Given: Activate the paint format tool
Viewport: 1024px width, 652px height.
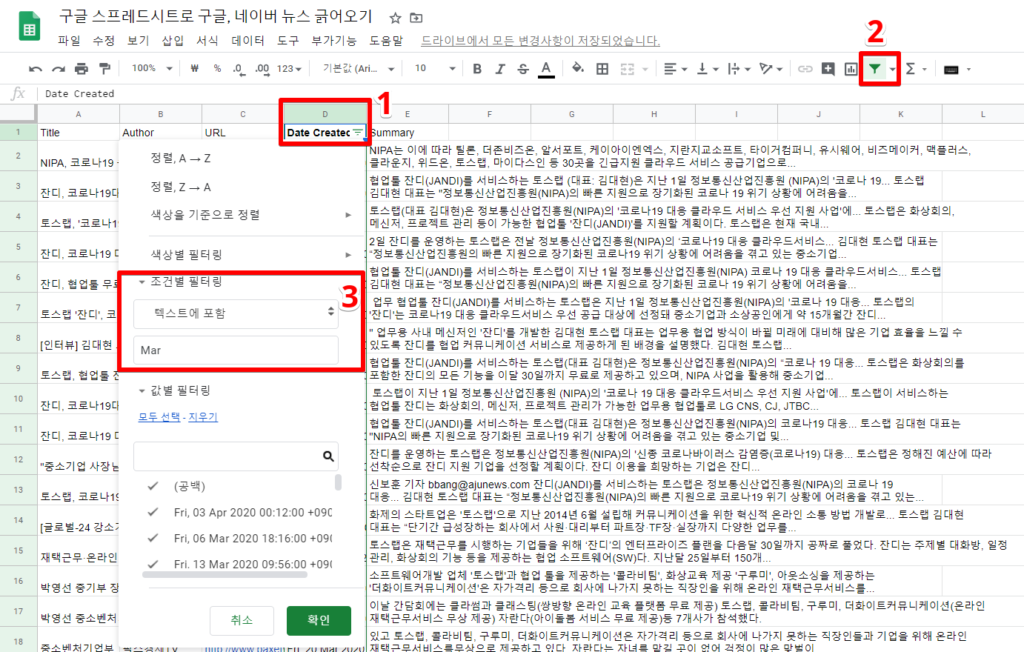Looking at the screenshot, I should [104, 69].
